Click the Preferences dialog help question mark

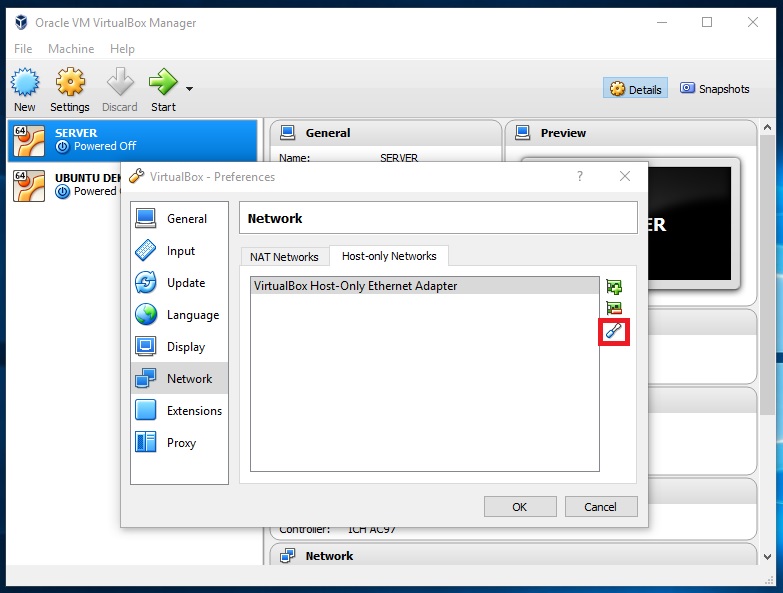579,176
